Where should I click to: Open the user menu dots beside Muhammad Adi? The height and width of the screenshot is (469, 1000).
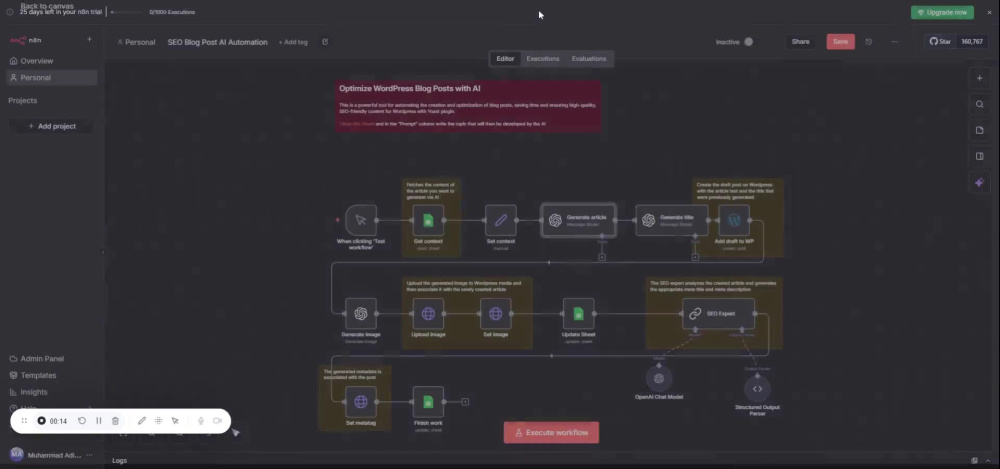coord(89,455)
